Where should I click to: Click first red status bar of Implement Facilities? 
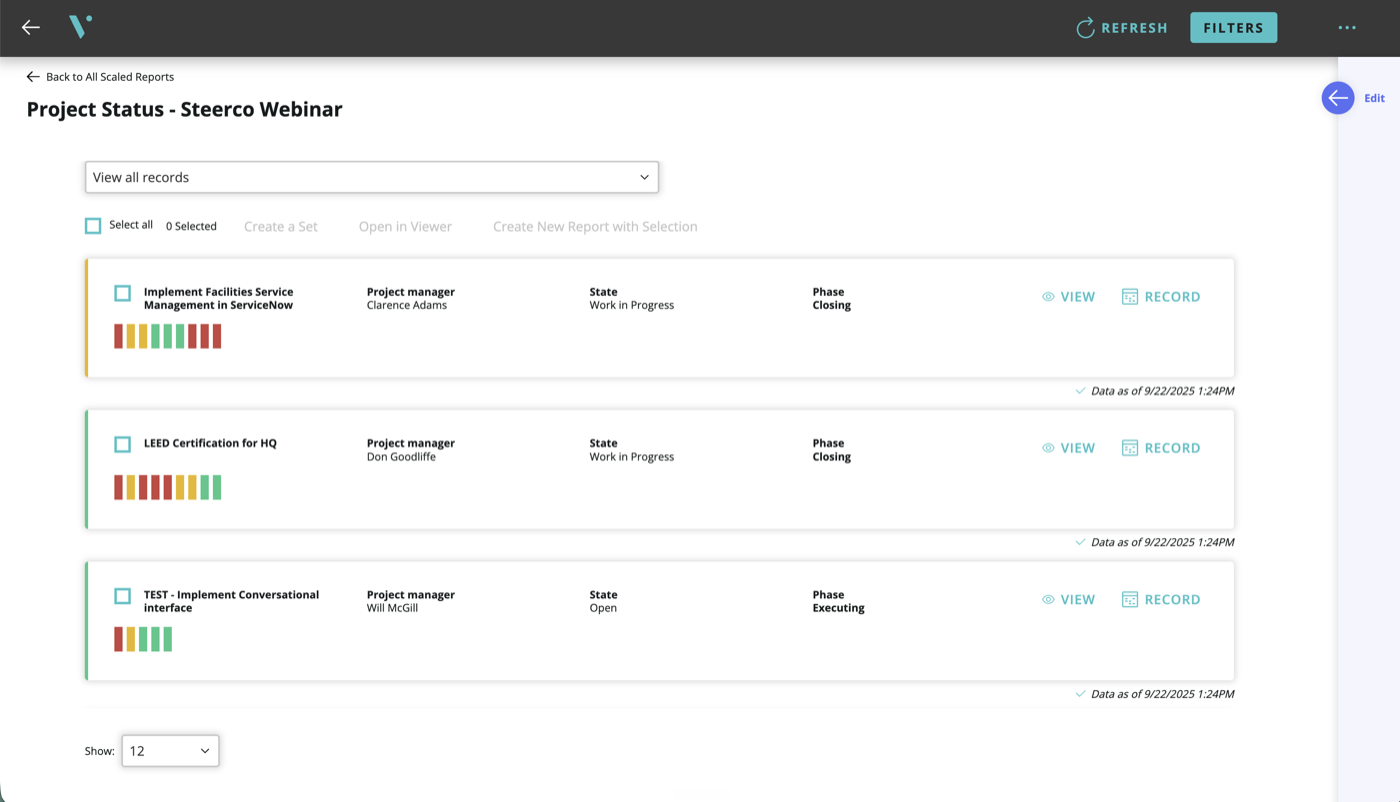click(118, 336)
